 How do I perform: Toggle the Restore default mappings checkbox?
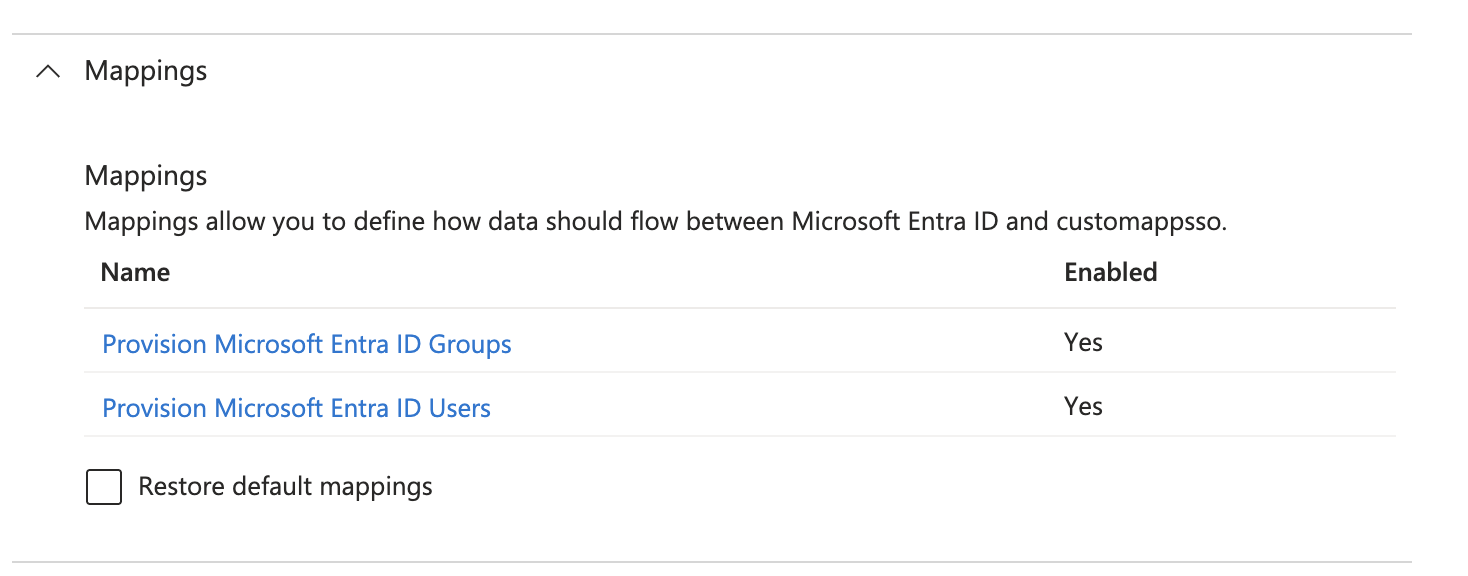tap(103, 487)
